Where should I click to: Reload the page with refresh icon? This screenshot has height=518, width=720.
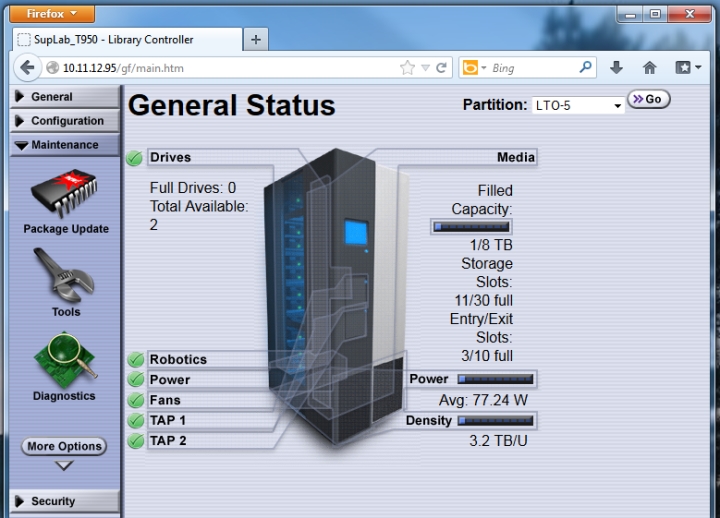coord(442,68)
